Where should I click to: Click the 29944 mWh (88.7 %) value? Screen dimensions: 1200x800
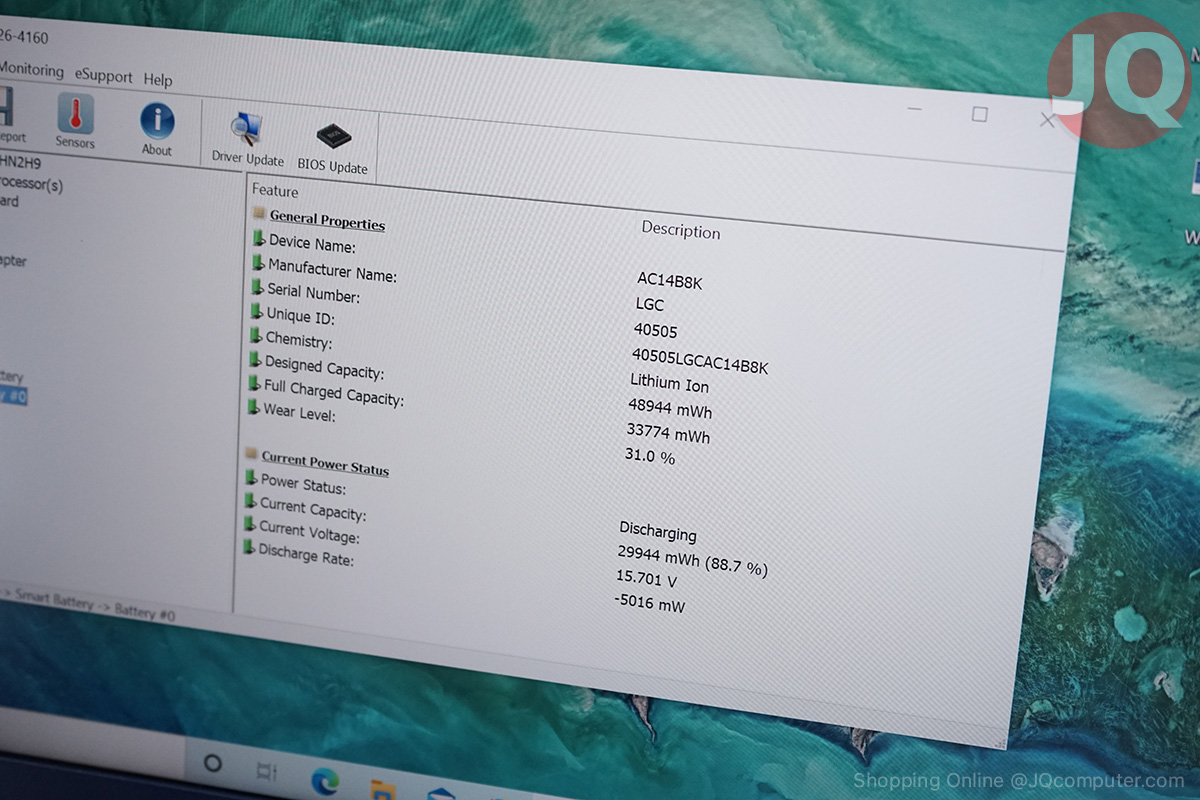coord(693,560)
